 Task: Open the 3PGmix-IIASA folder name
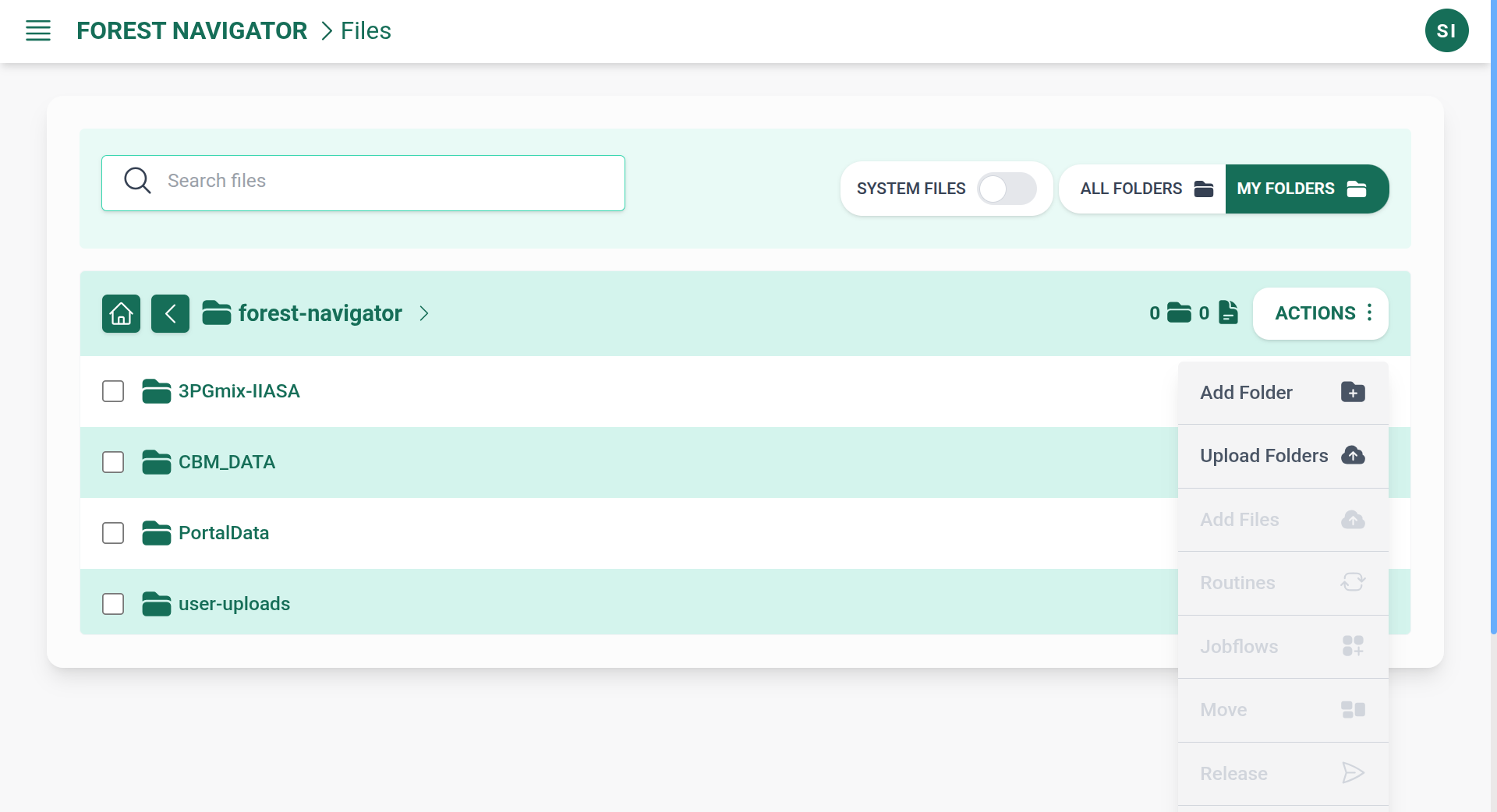239,391
